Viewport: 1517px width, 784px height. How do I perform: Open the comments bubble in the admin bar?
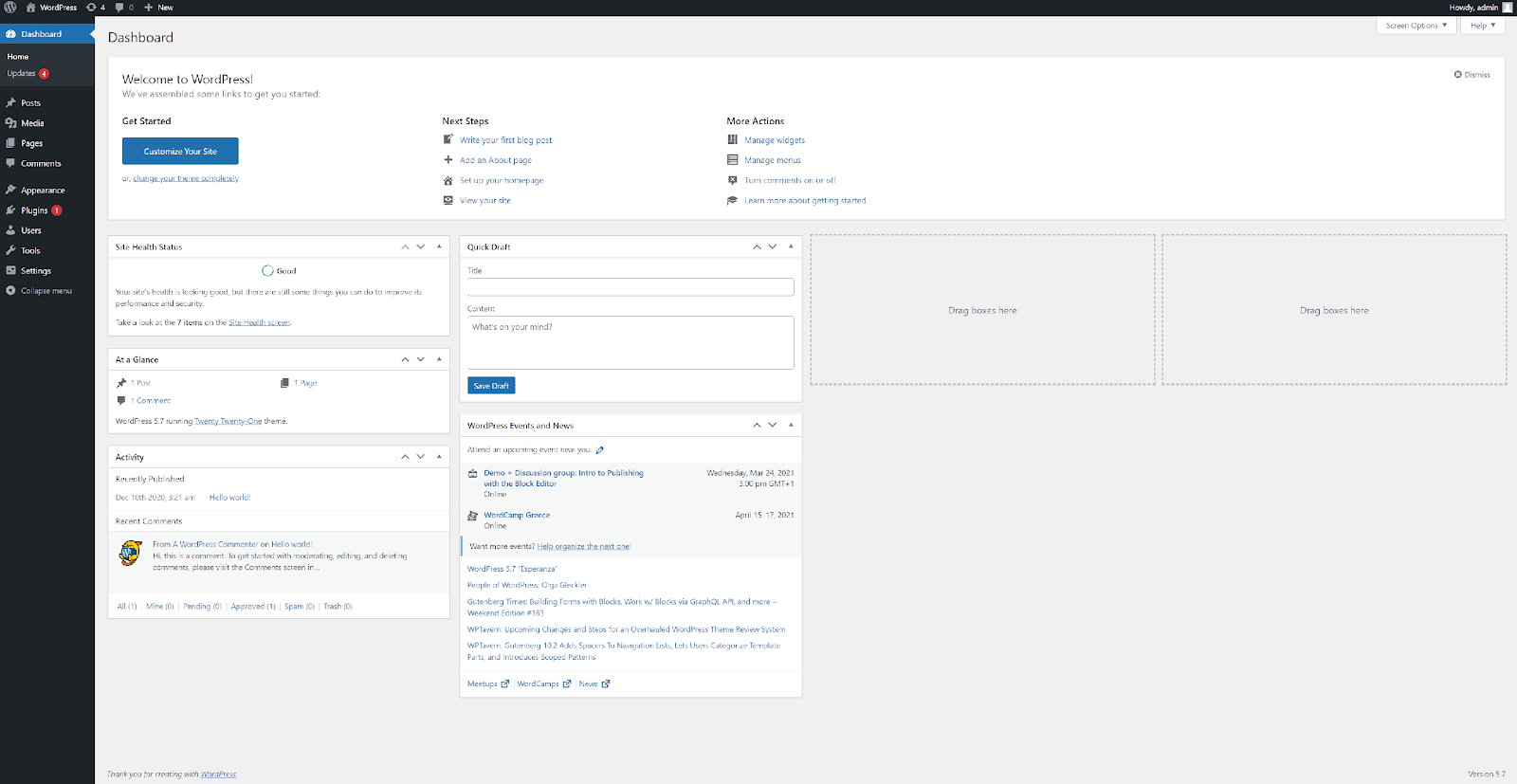119,7
